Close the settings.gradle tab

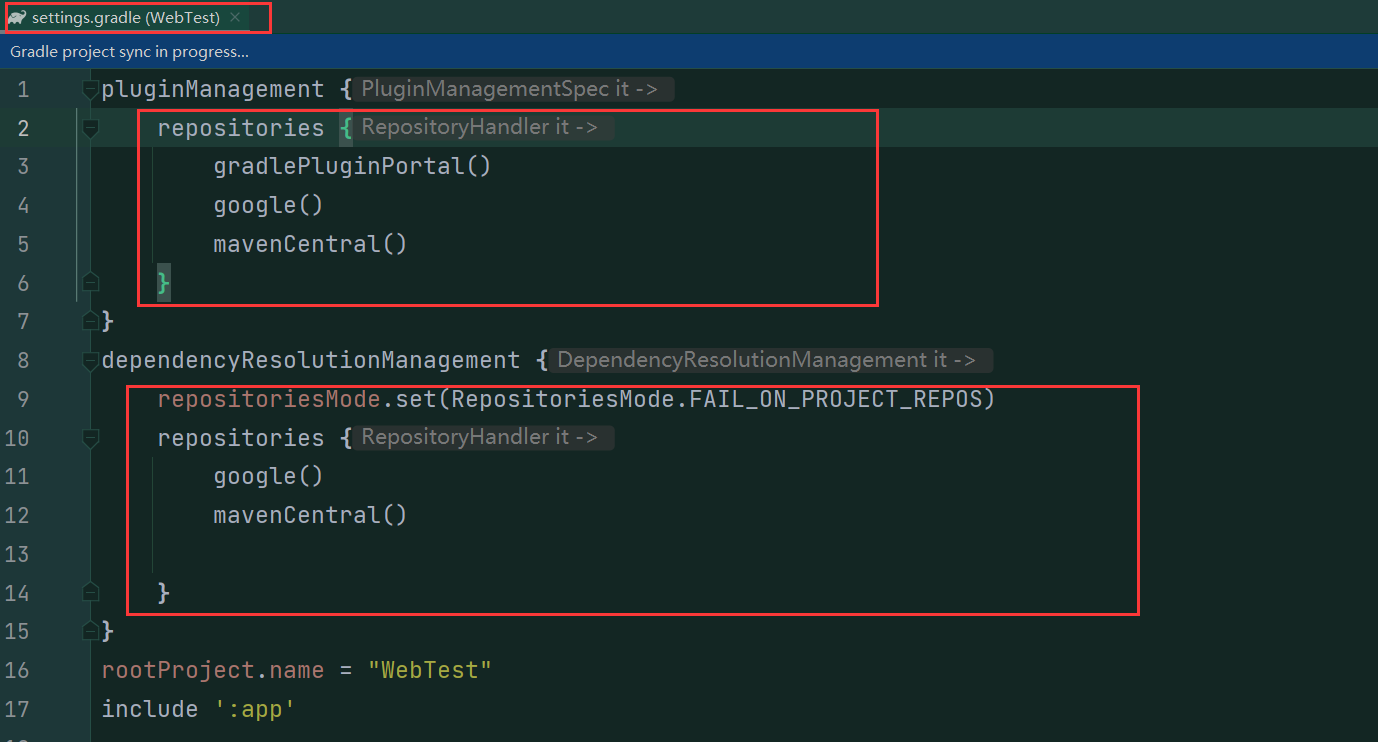pos(235,18)
